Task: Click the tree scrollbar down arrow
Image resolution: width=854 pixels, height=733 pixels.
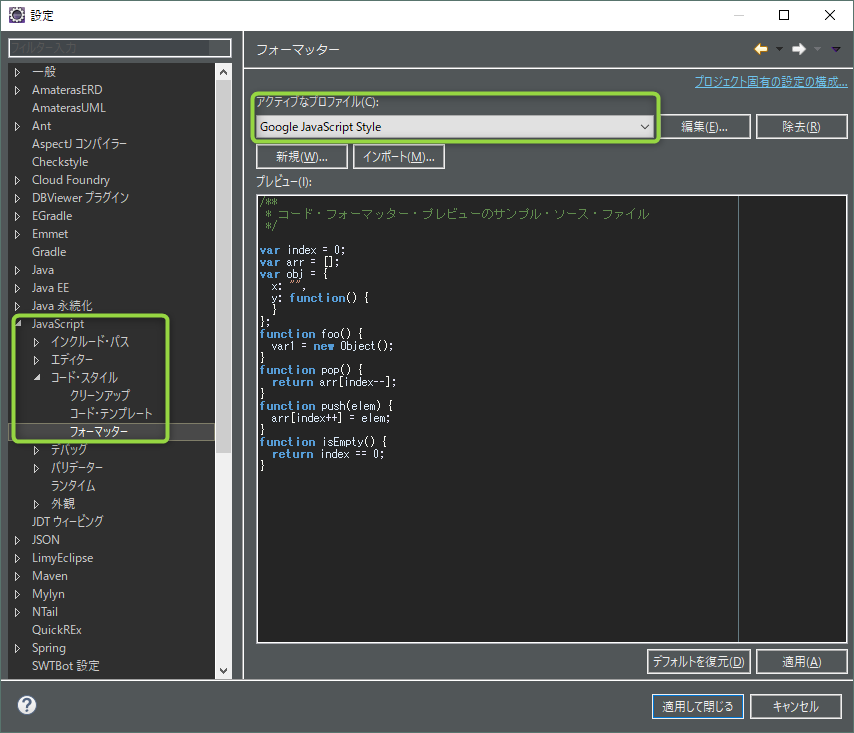Action: tap(223, 671)
